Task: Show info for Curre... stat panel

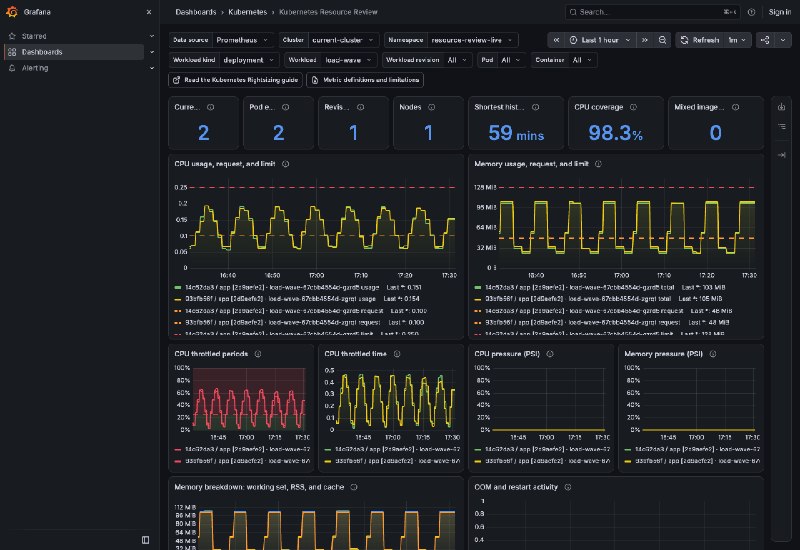Action: [210, 107]
